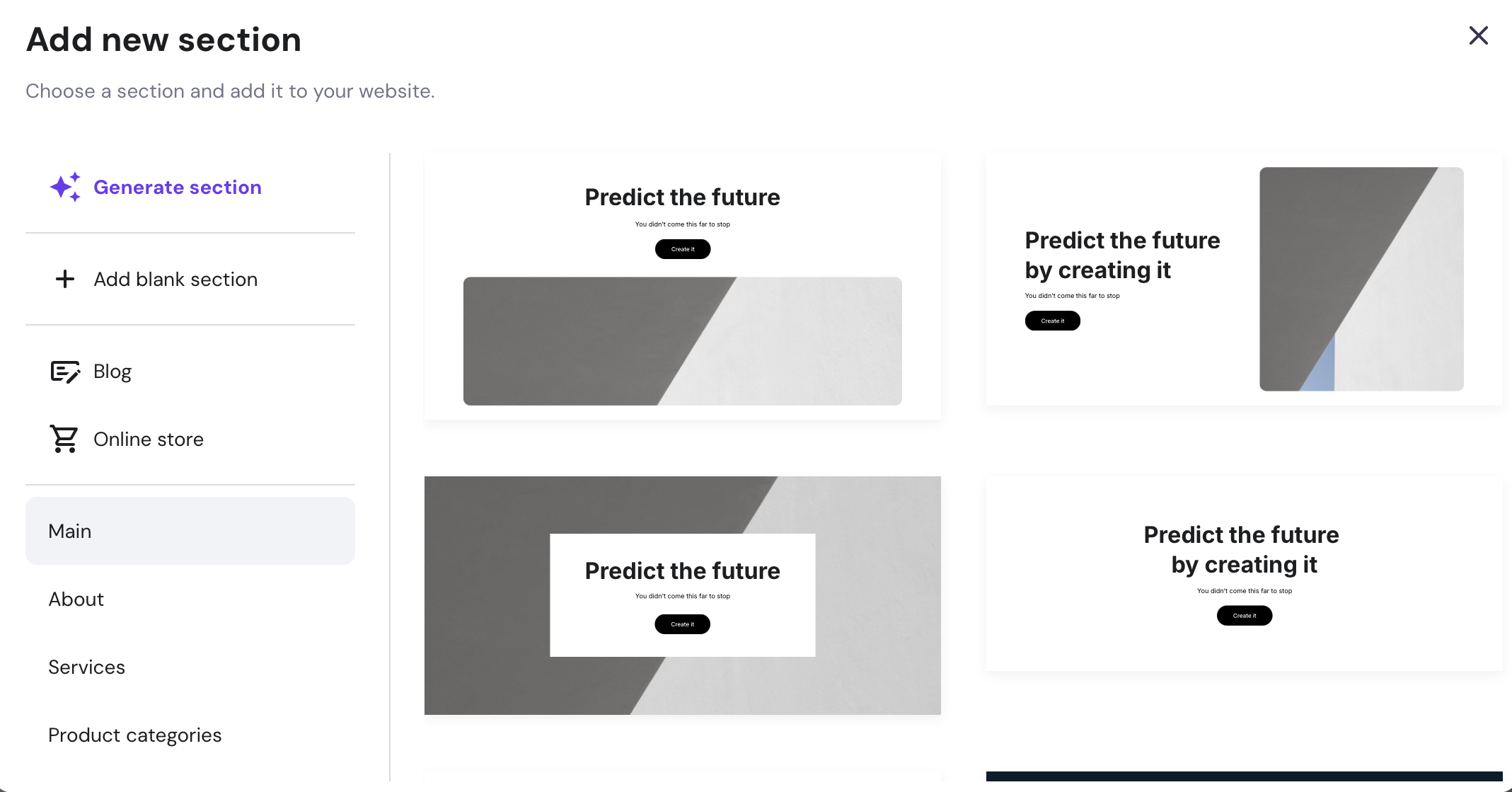Image resolution: width=1512 pixels, height=792 pixels.
Task: Click Create it button in the background-image template
Action: coord(682,624)
